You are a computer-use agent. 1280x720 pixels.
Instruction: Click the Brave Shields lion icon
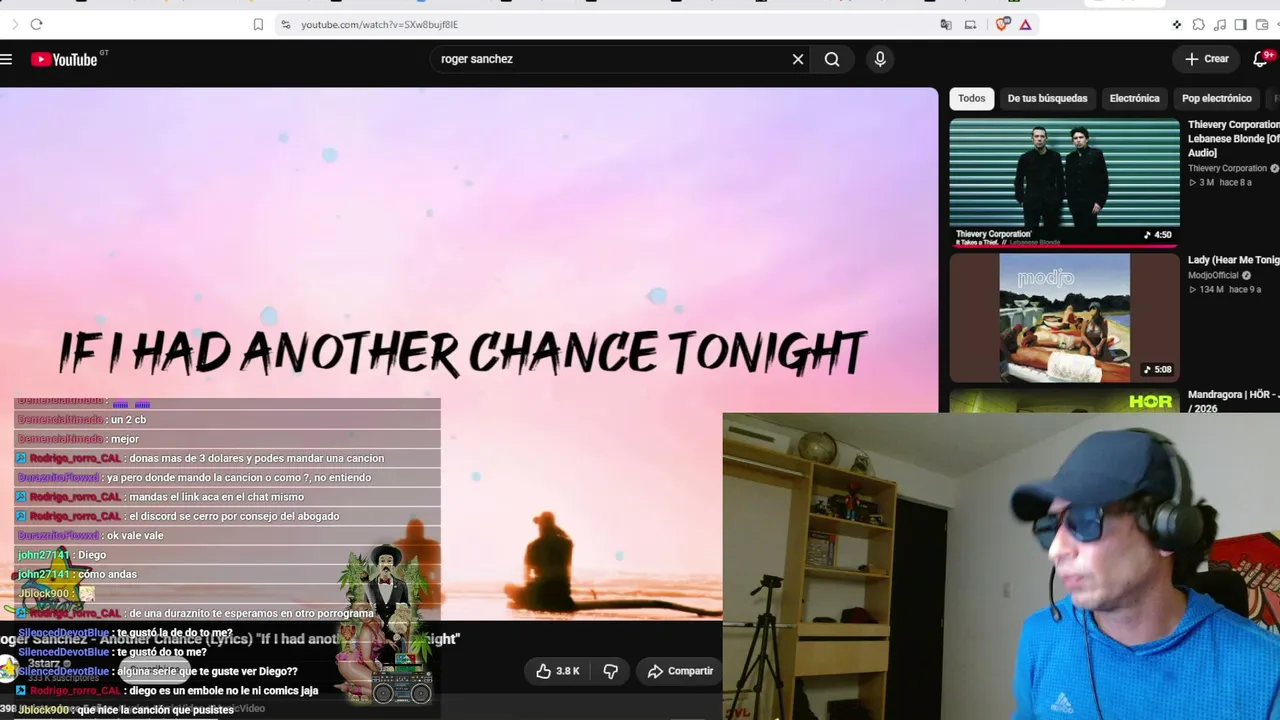coord(1002,24)
